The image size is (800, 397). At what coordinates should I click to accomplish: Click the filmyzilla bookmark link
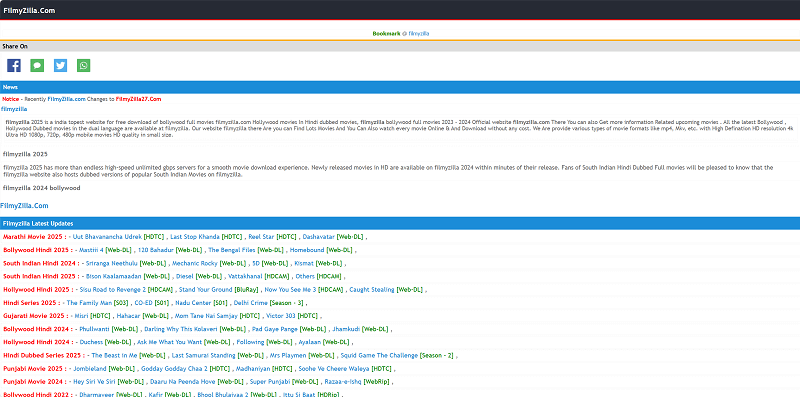pos(419,33)
